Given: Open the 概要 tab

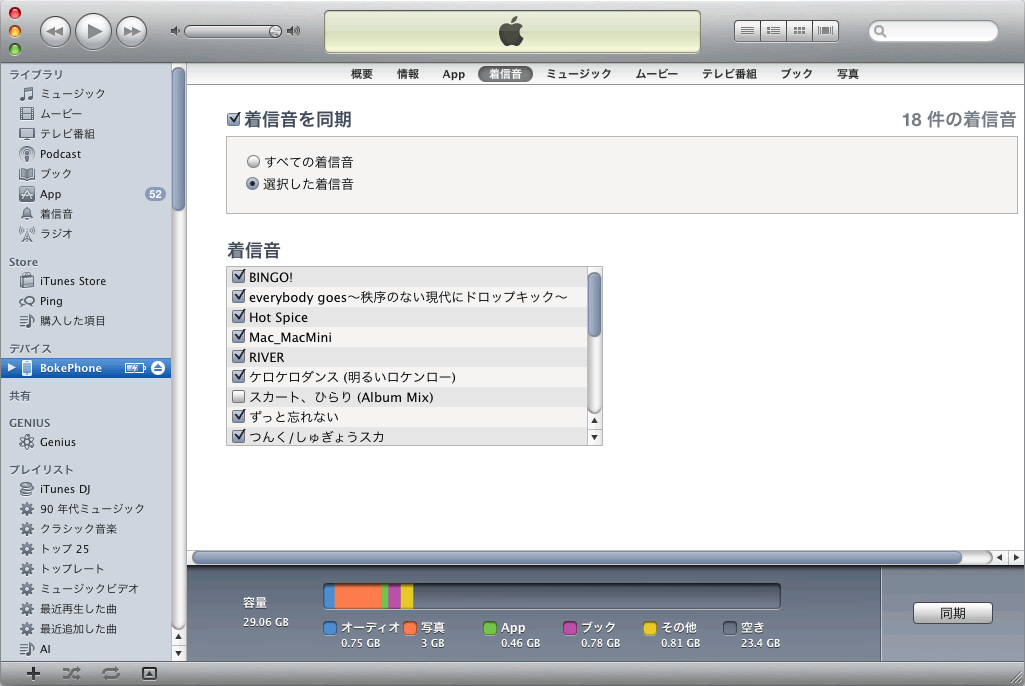Looking at the screenshot, I should pyautogui.click(x=361, y=74).
